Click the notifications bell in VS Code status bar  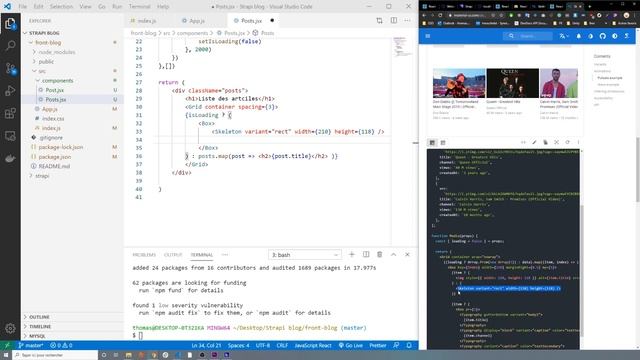409,345
